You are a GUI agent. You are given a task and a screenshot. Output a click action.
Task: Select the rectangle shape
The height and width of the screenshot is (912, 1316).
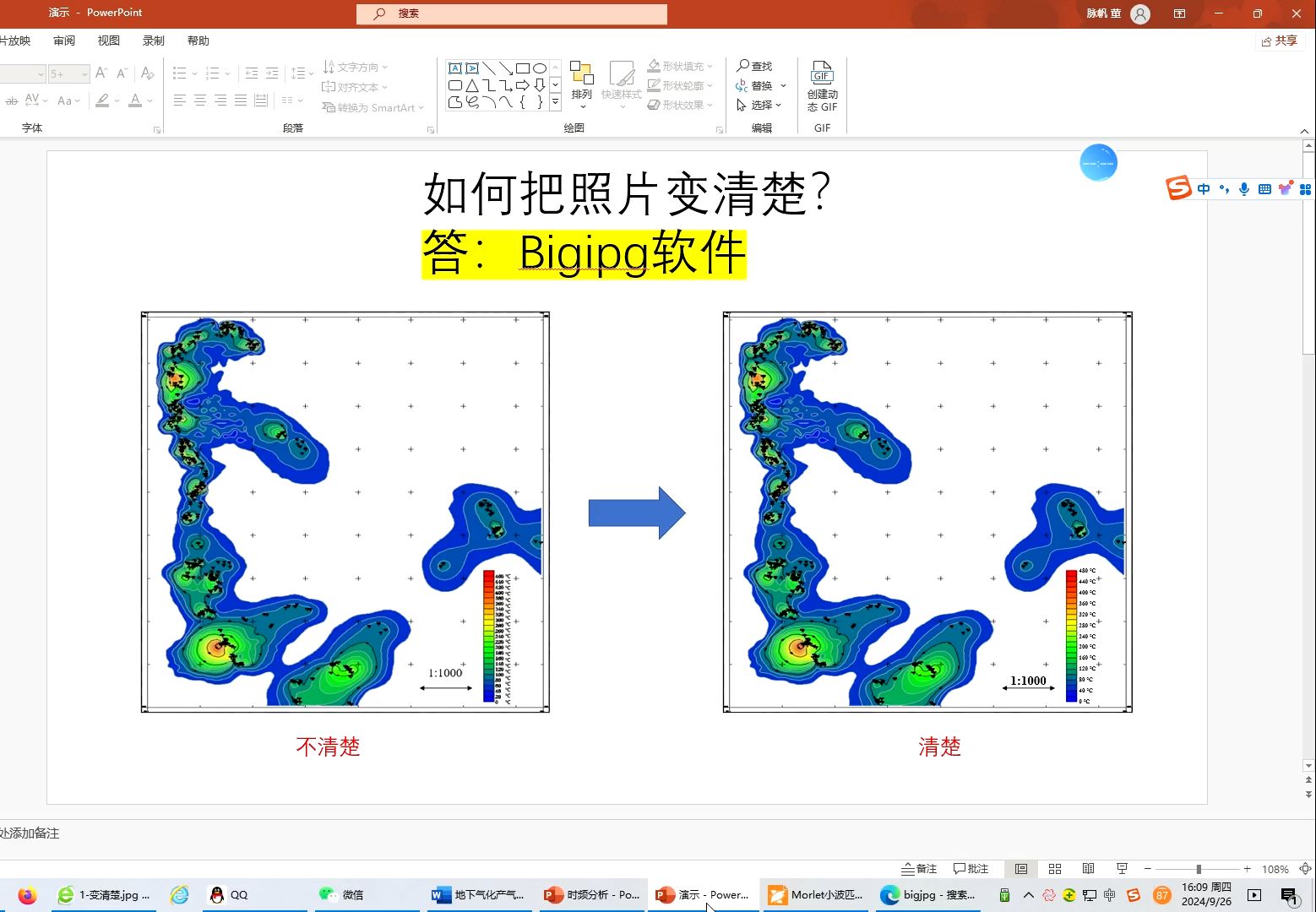523,68
